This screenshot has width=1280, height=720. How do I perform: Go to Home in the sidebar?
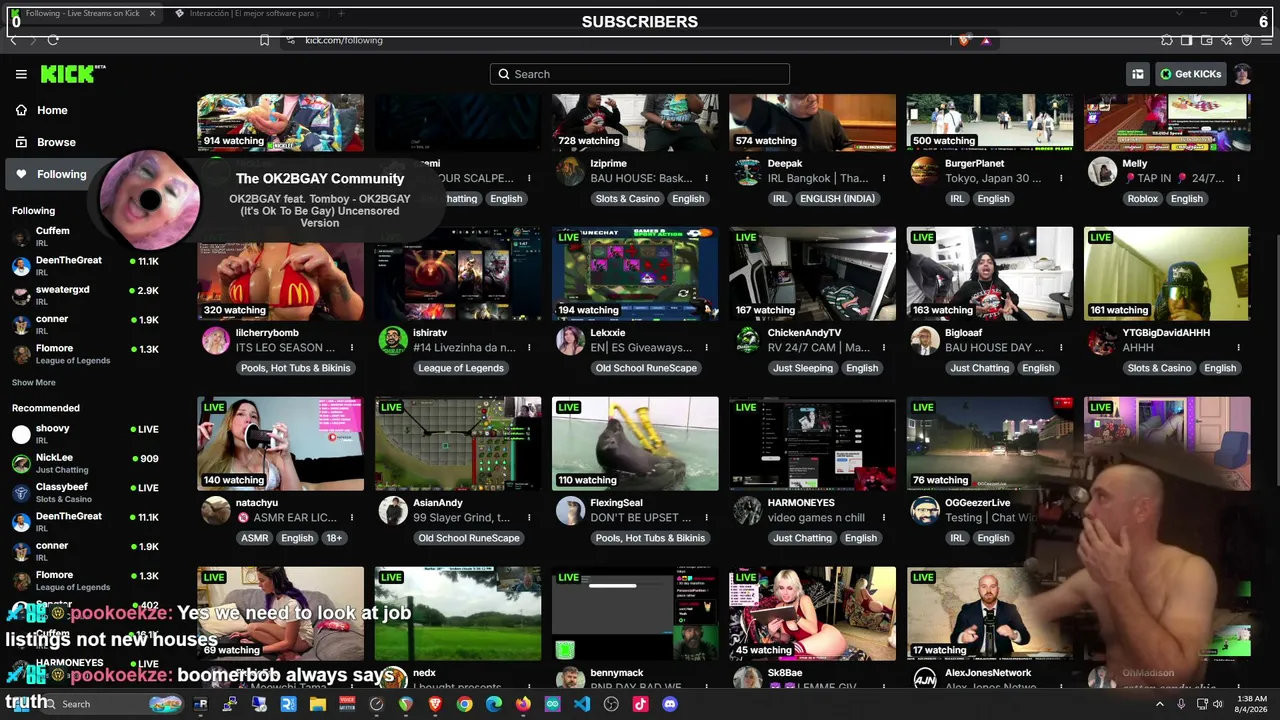click(52, 110)
